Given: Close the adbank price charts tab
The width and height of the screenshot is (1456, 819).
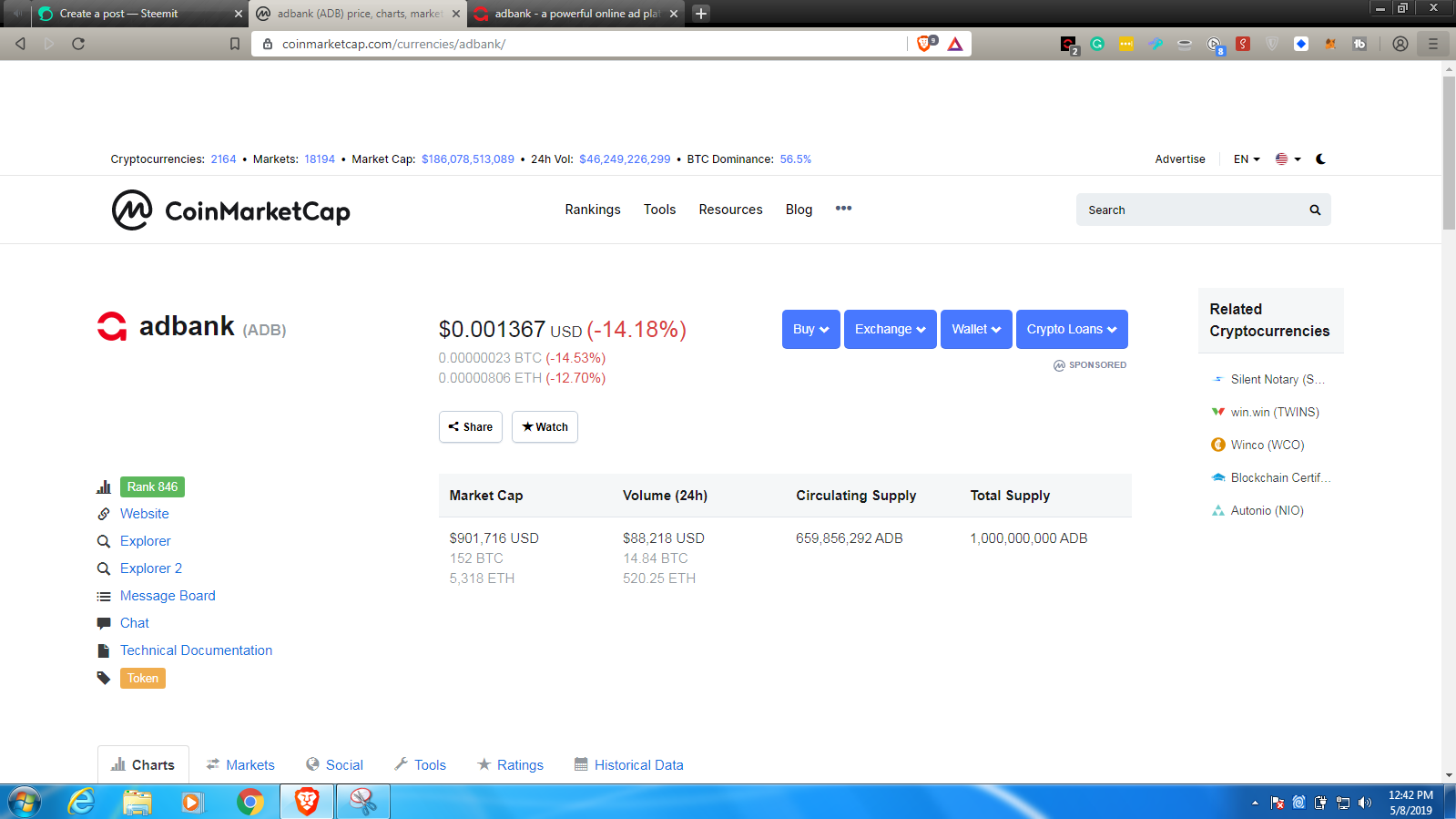Looking at the screenshot, I should 456,14.
